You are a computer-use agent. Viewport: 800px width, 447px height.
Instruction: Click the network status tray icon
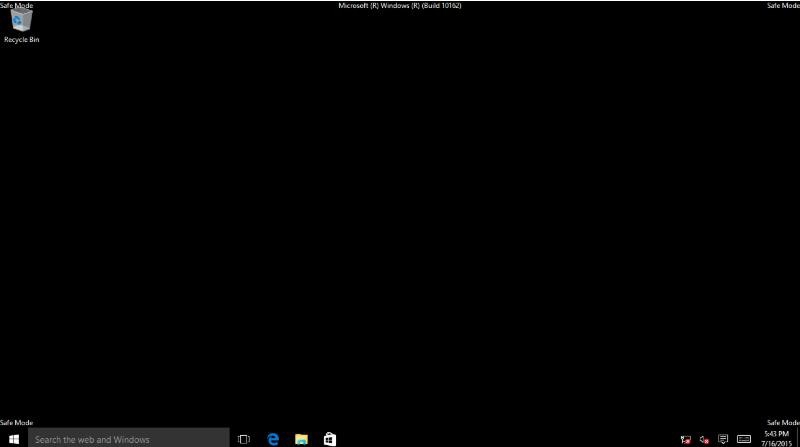pos(686,439)
